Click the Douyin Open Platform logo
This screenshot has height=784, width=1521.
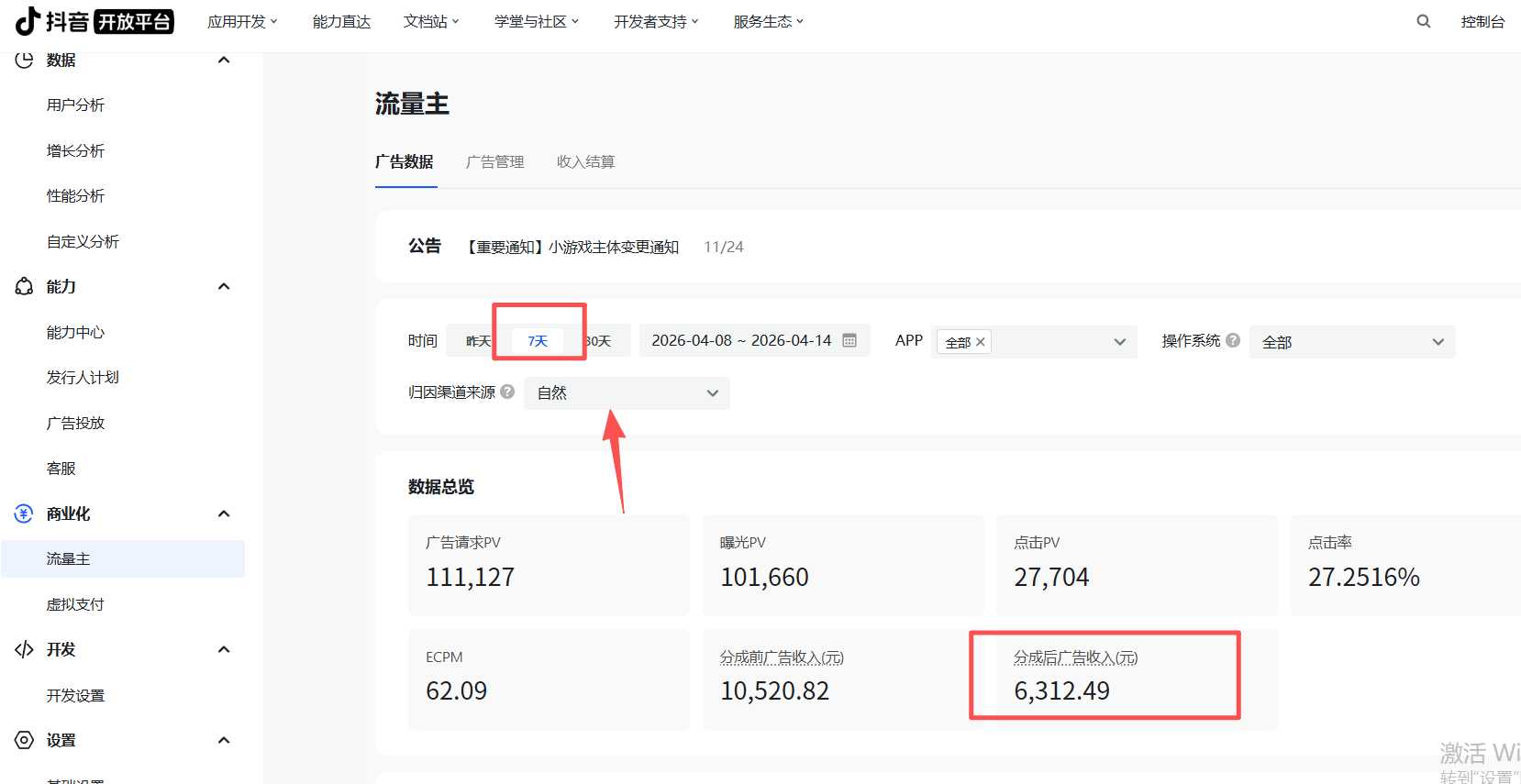coord(94,21)
